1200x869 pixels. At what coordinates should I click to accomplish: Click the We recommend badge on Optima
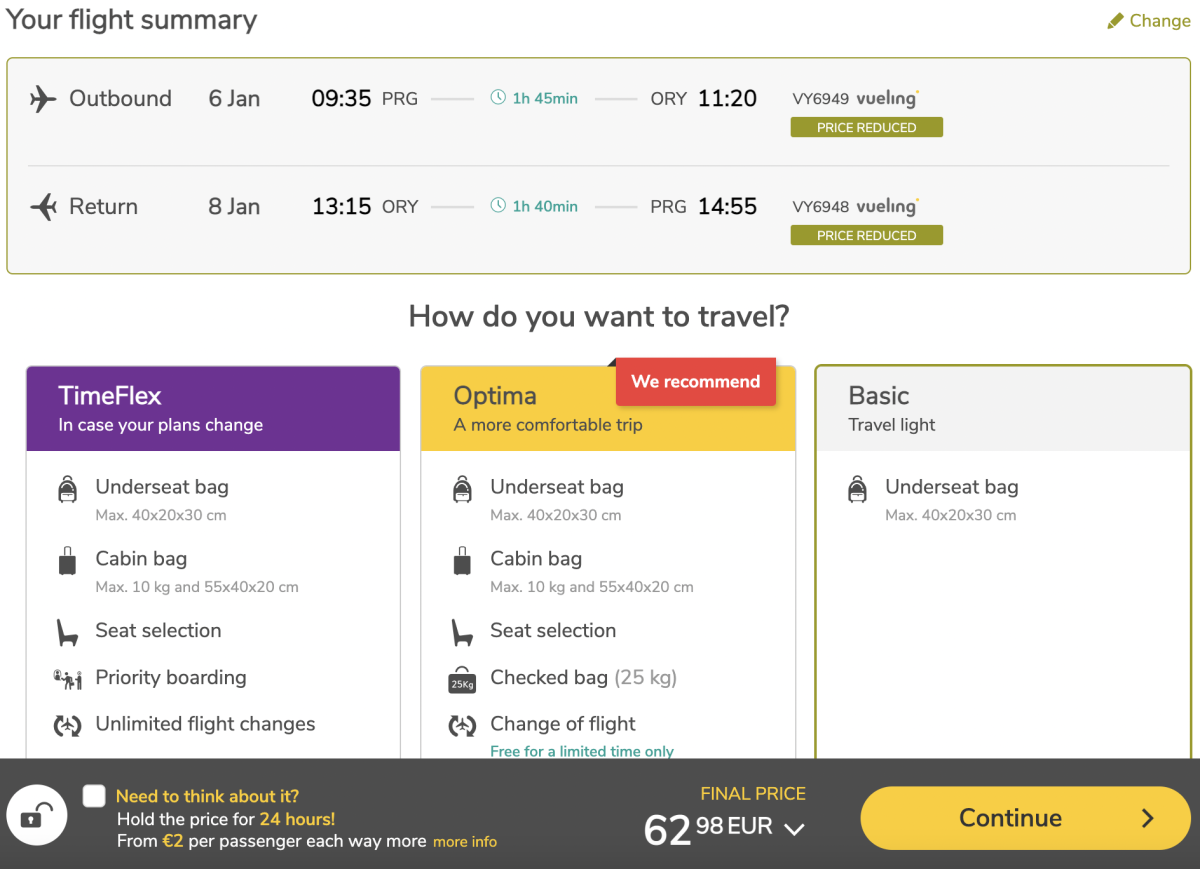(695, 382)
